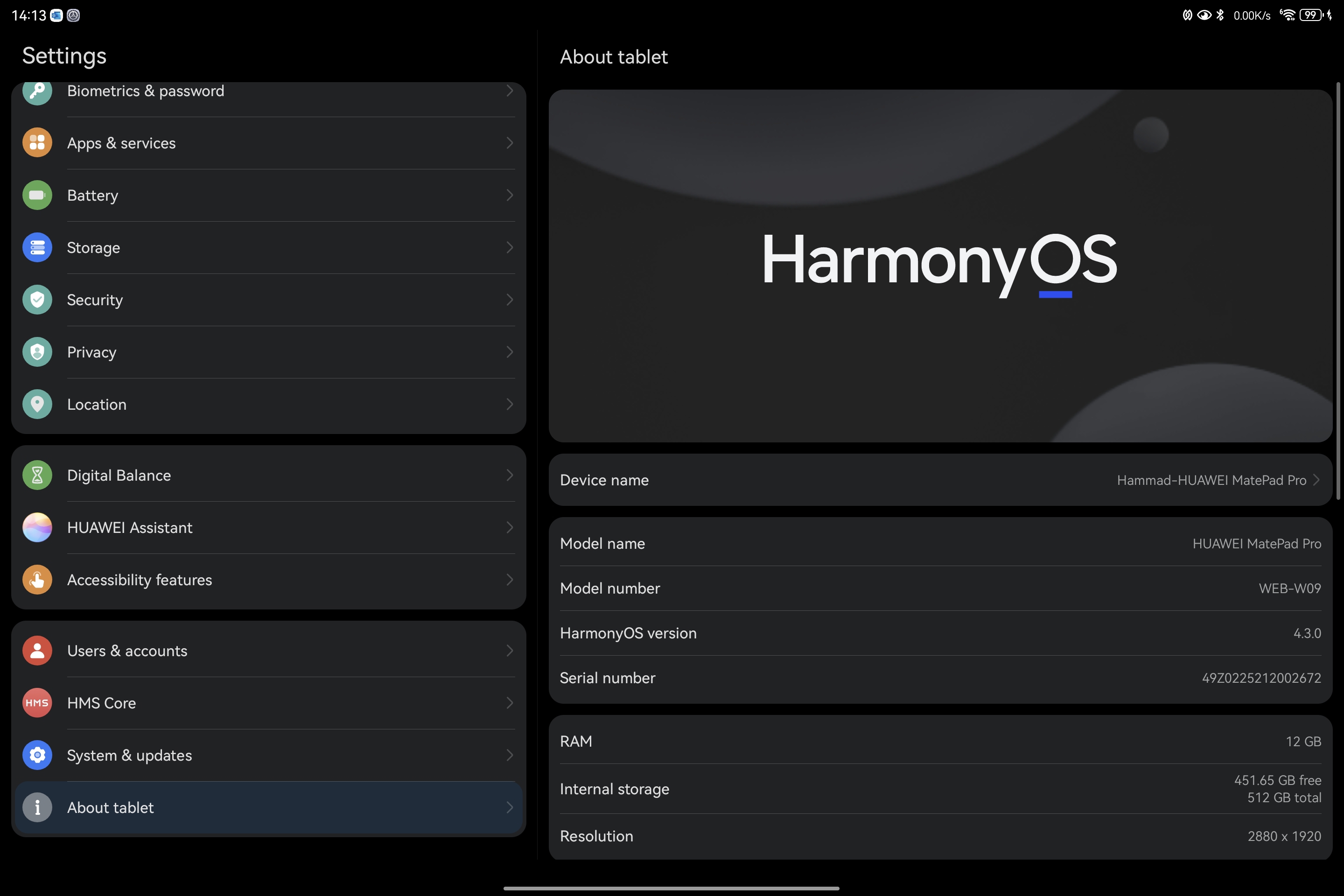The image size is (1344, 896).
Task: Tap the red HMS Core icon
Action: tap(37, 703)
